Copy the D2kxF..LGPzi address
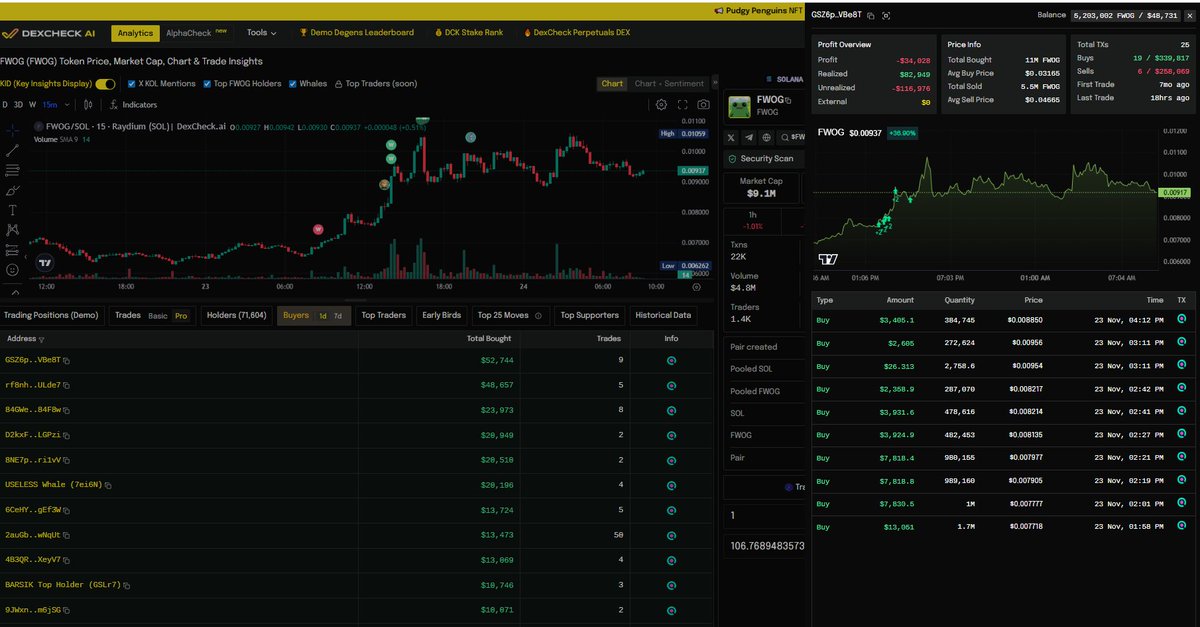The height and width of the screenshot is (627, 1200). pos(67,435)
